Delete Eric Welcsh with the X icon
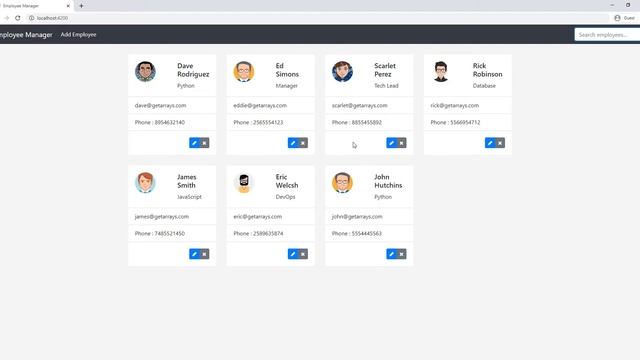Screen dimensions: 640x360 pos(303,254)
